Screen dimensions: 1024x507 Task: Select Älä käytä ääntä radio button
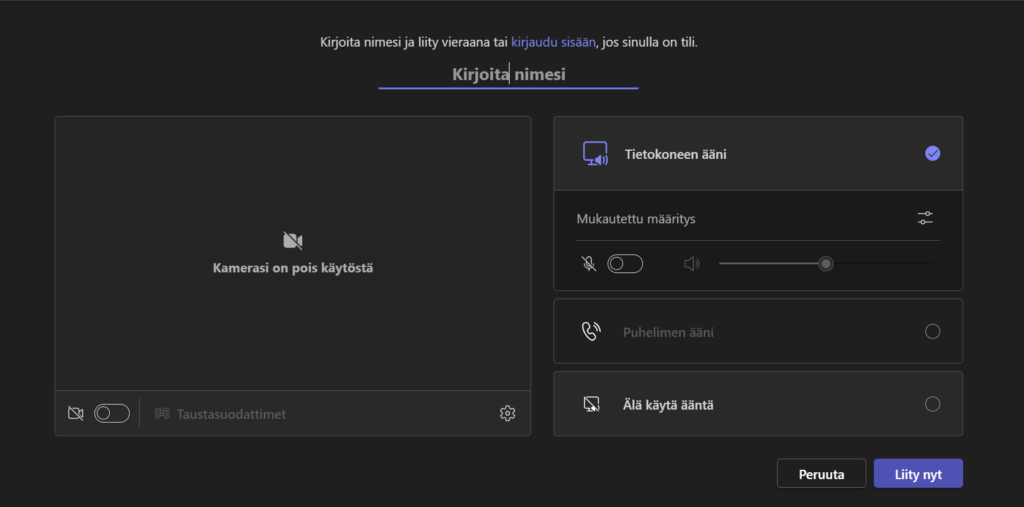(x=933, y=404)
